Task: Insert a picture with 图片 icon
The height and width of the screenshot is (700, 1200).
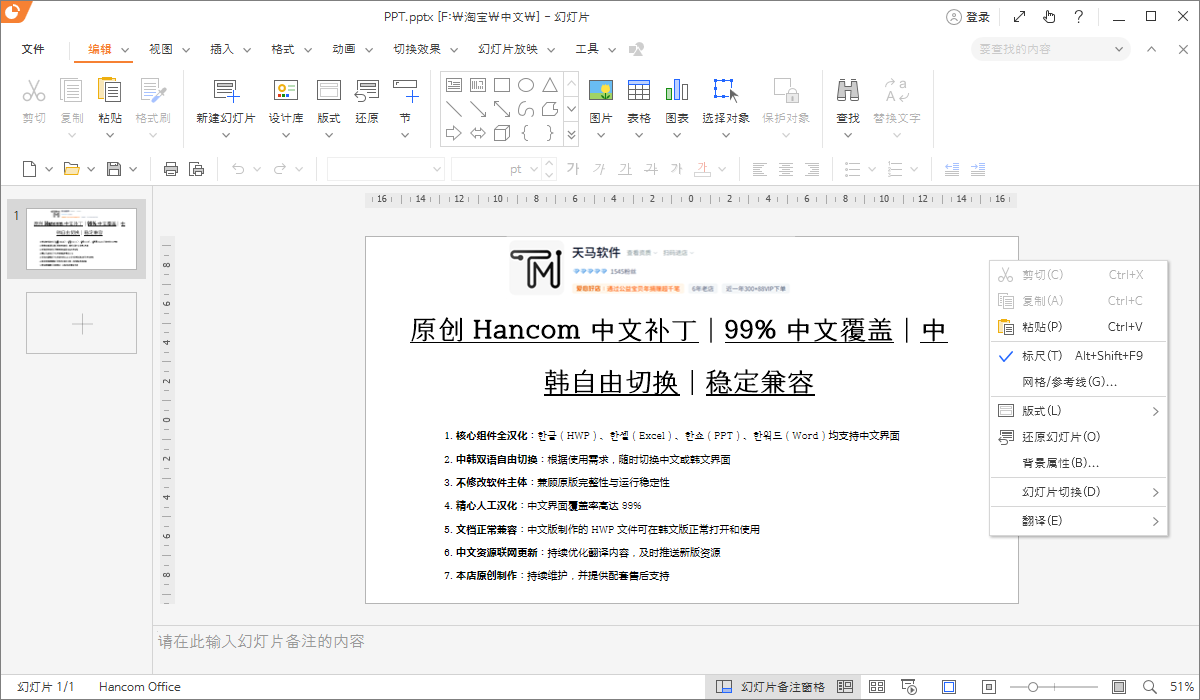Action: pyautogui.click(x=601, y=100)
